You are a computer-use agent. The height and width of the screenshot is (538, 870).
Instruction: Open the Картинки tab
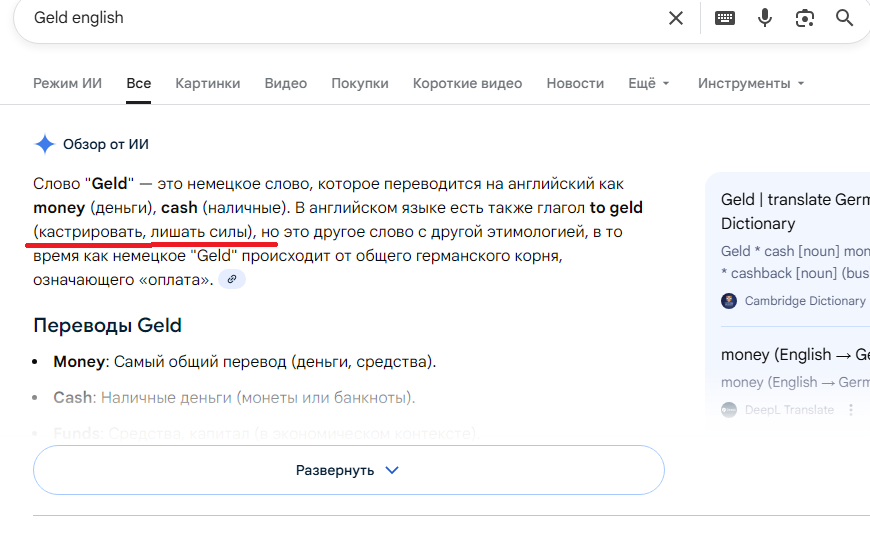point(208,83)
